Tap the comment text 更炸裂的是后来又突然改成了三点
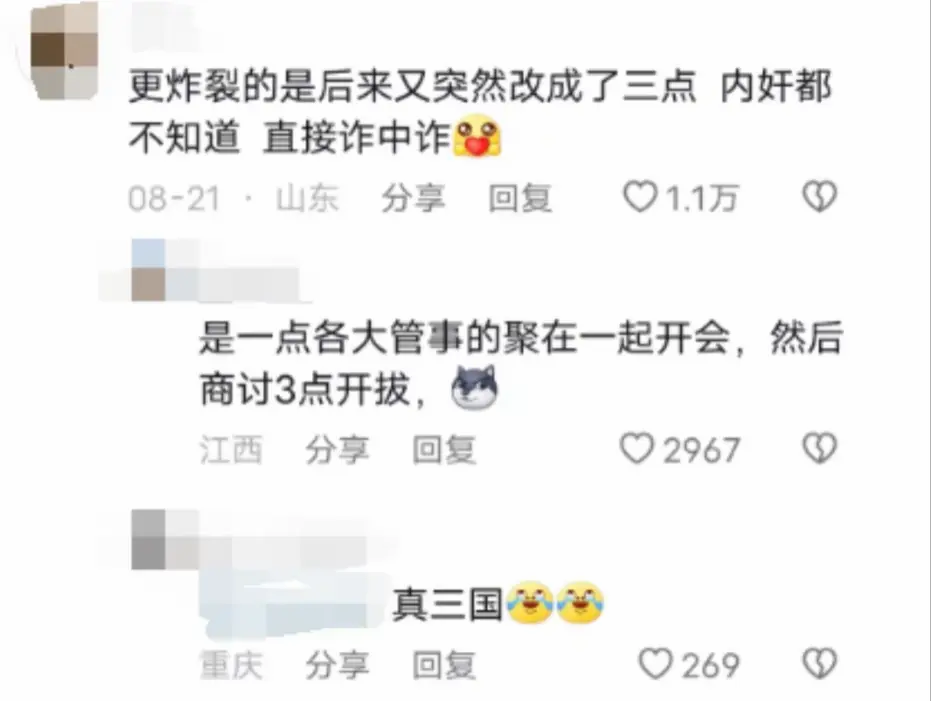931x701 pixels. 412,87
